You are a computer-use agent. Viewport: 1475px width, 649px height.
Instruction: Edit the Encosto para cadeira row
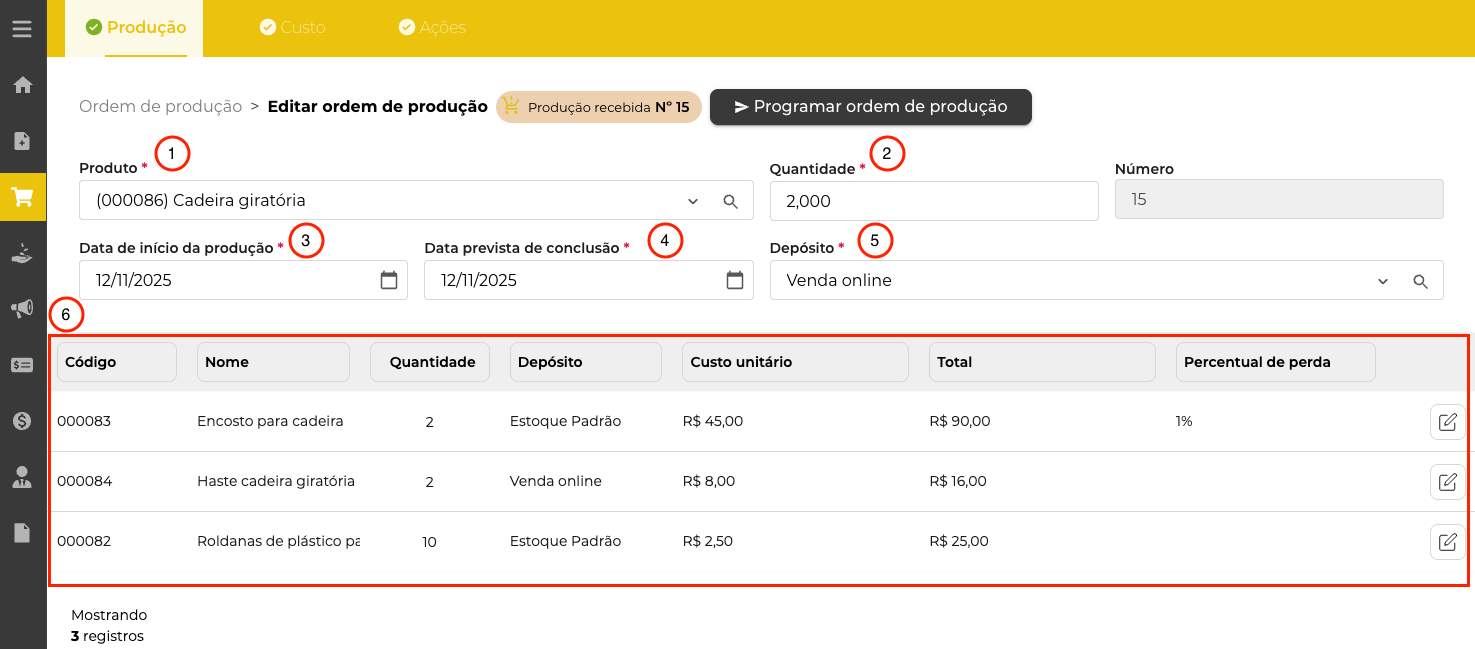(1447, 422)
